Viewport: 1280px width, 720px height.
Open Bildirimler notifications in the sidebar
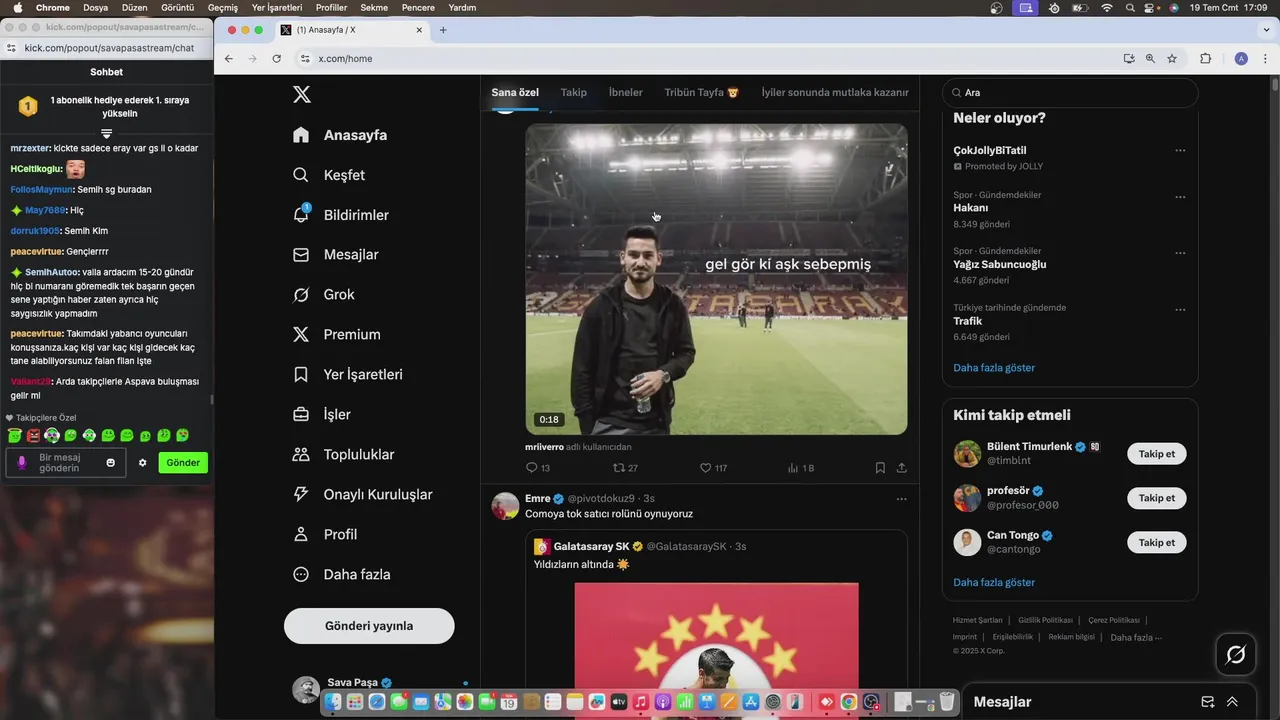click(341, 215)
